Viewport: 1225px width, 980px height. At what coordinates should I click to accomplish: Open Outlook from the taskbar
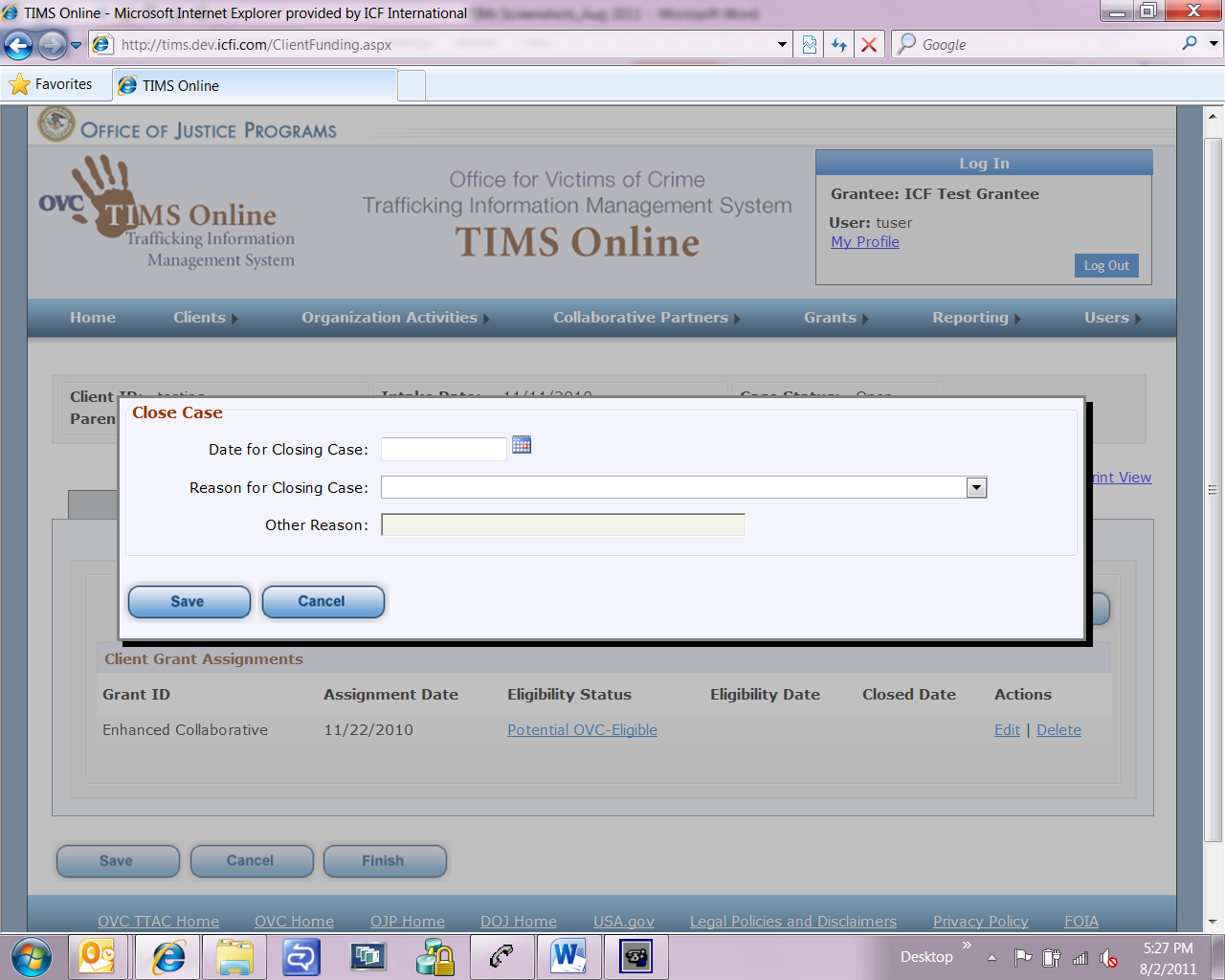point(98,956)
